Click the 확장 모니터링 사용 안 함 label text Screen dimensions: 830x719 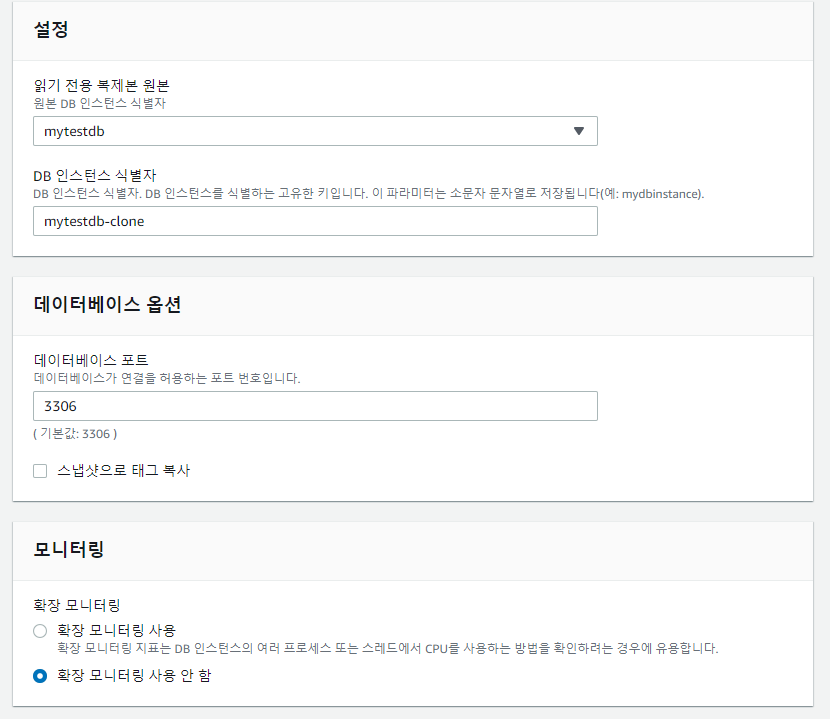click(134, 675)
